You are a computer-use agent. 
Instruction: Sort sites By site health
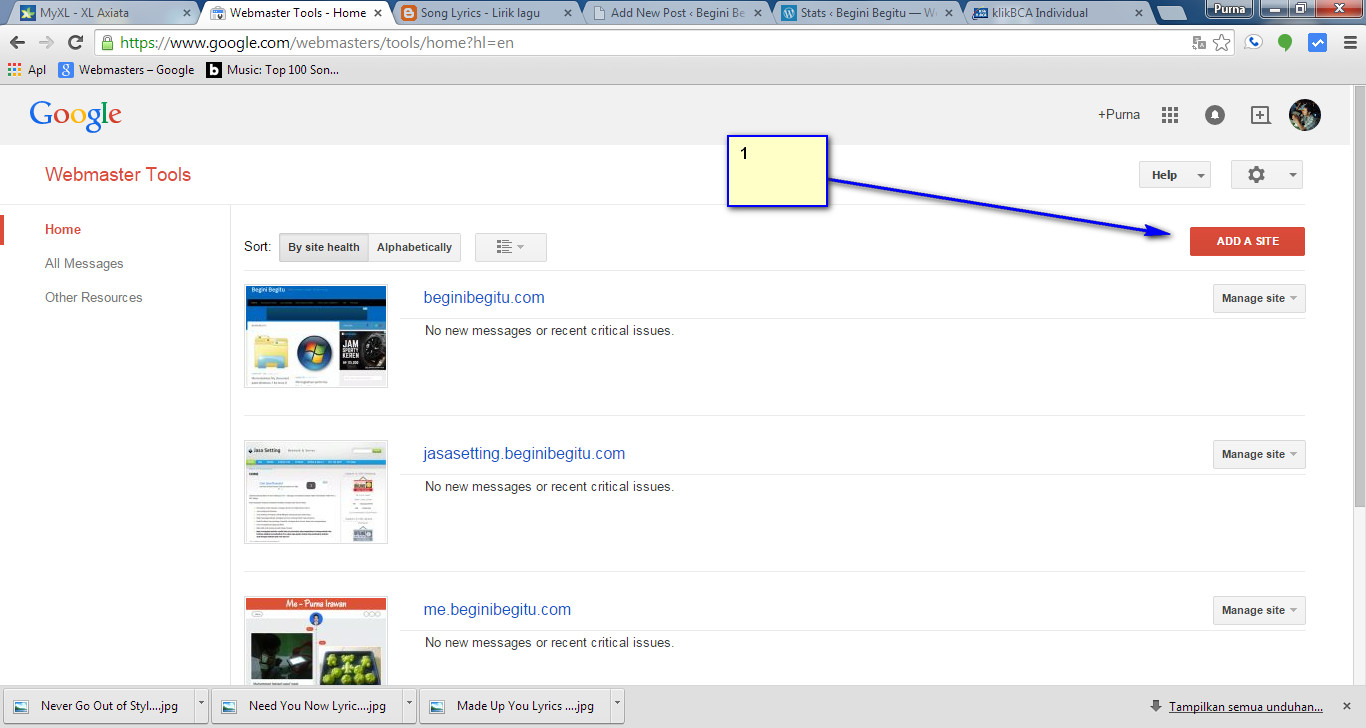coord(324,247)
